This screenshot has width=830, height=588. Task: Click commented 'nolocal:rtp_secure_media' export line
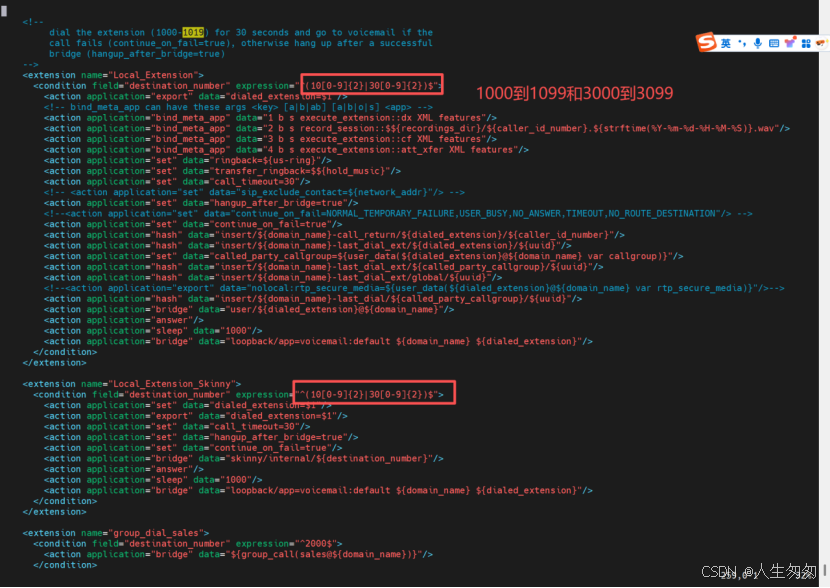click(x=414, y=288)
